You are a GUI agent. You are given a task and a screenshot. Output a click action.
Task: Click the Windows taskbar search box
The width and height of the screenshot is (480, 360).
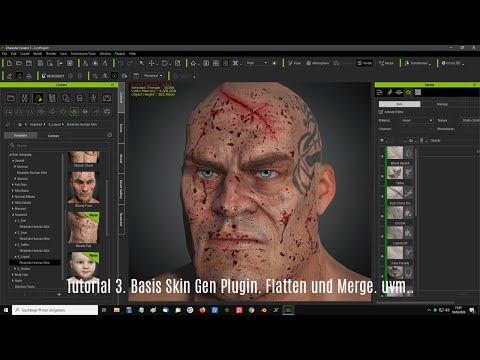tap(55, 310)
